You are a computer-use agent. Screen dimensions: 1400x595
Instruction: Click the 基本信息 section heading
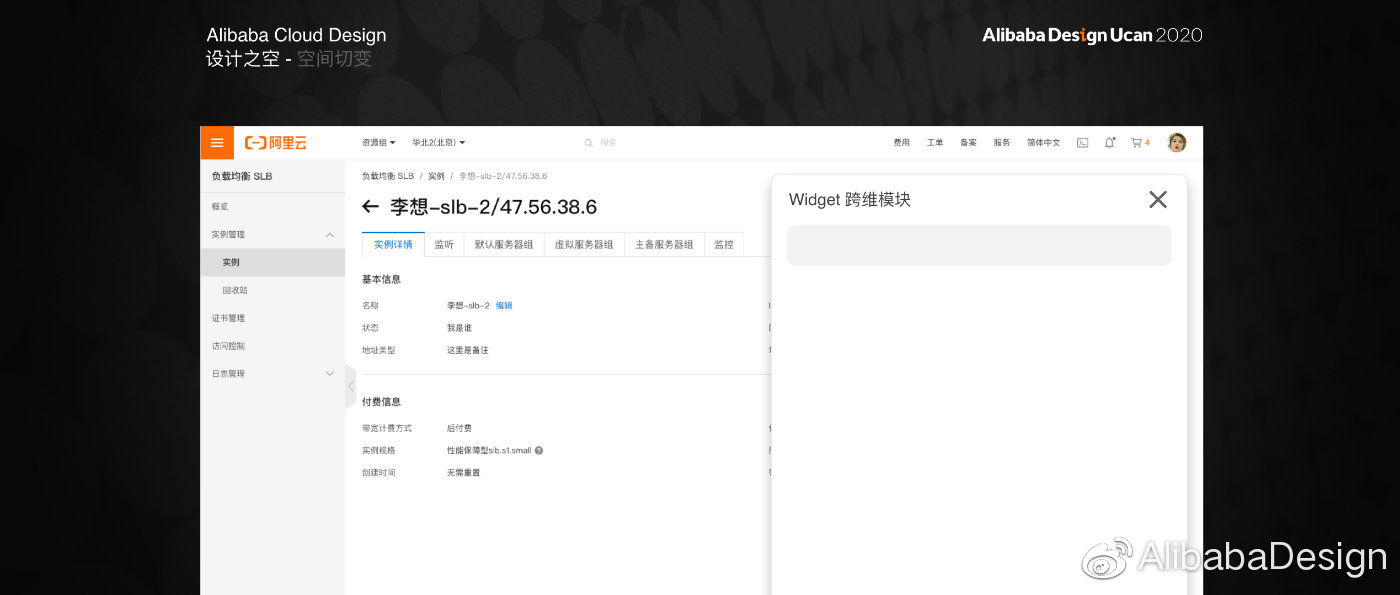(381, 279)
